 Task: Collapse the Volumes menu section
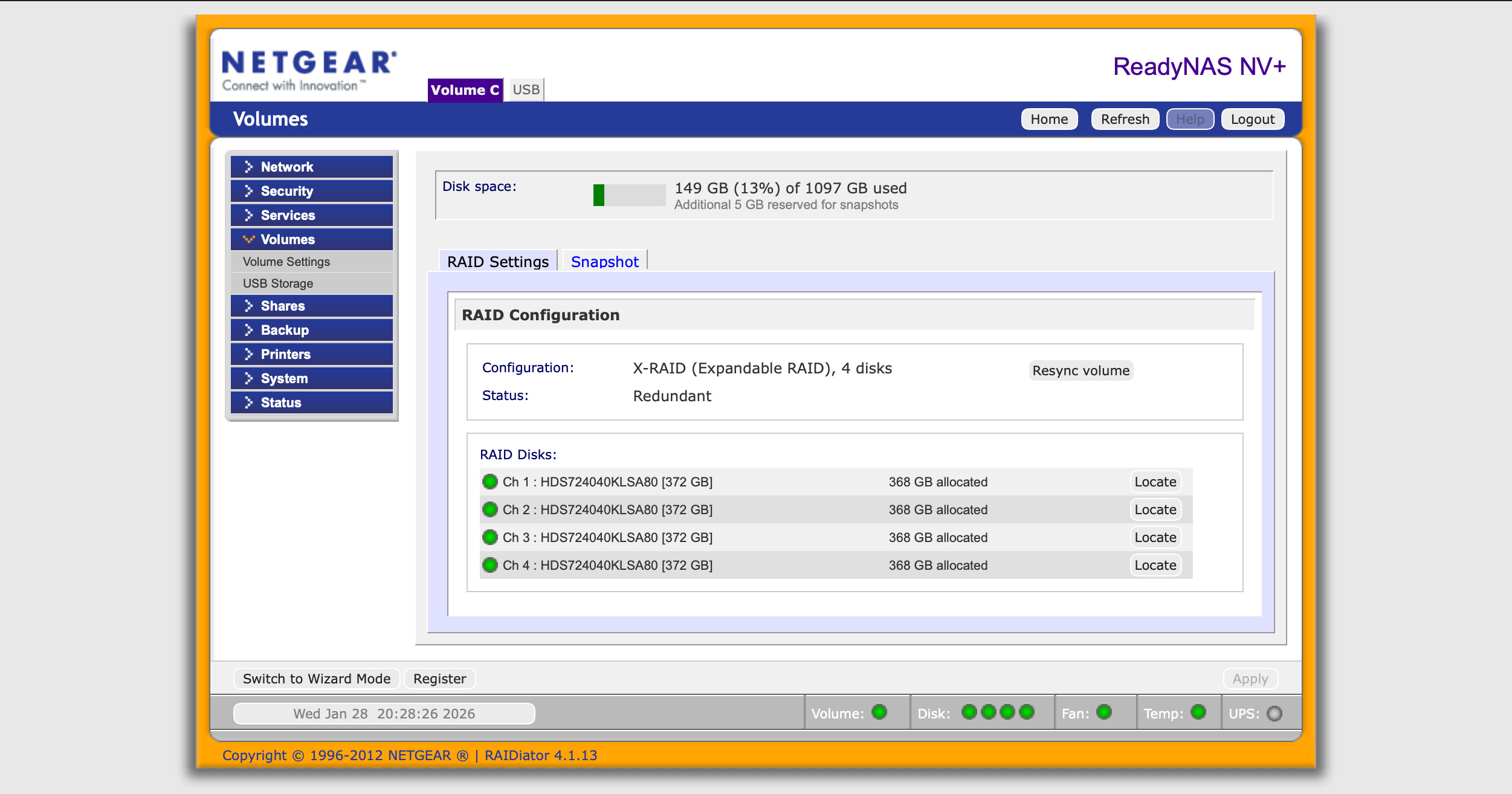pos(312,239)
